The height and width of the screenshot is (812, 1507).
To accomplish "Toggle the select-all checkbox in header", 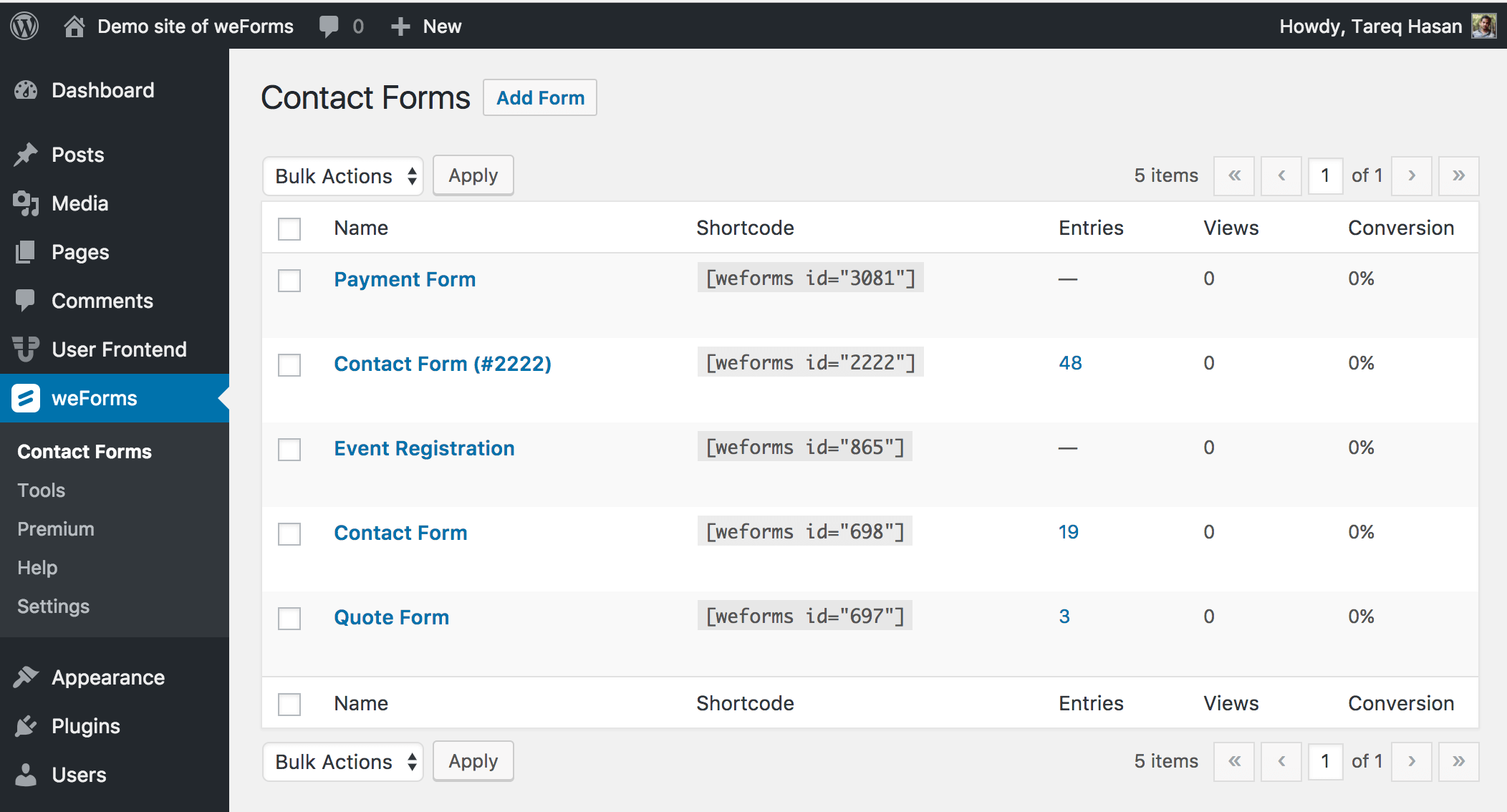I will (290, 227).
